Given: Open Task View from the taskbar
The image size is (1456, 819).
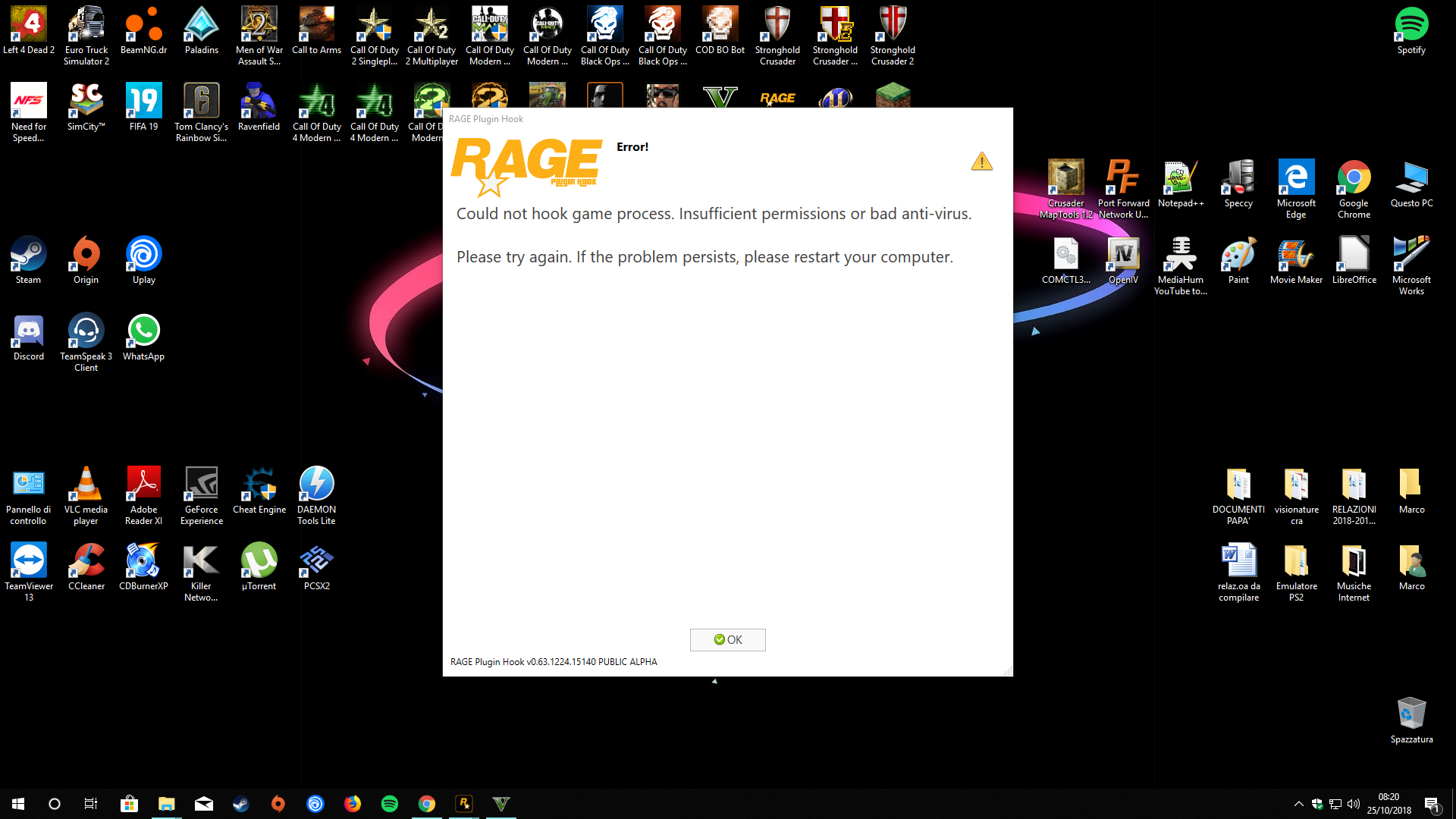Looking at the screenshot, I should click(91, 804).
